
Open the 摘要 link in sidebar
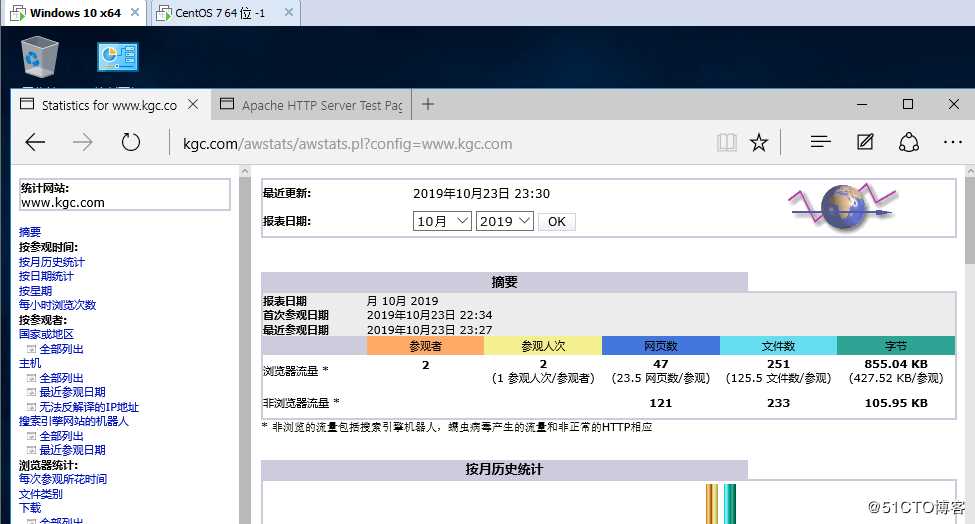click(30, 232)
